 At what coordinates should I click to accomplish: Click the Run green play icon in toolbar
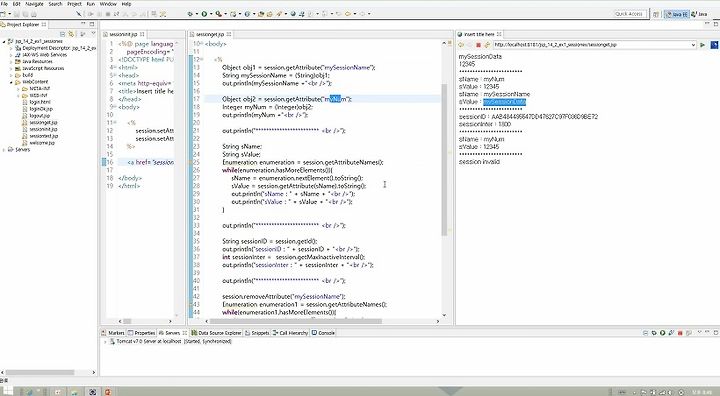point(204,14)
